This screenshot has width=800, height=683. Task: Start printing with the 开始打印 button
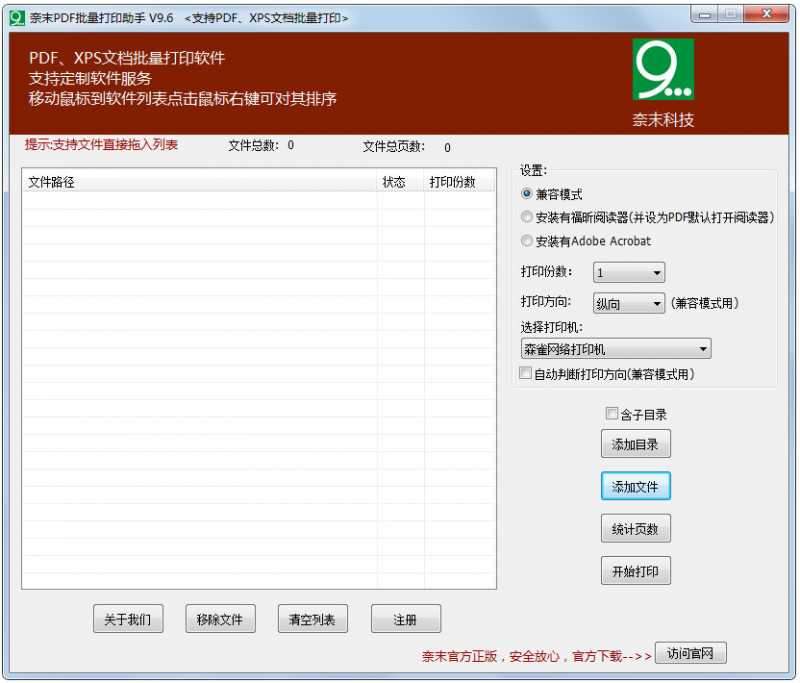(x=636, y=570)
